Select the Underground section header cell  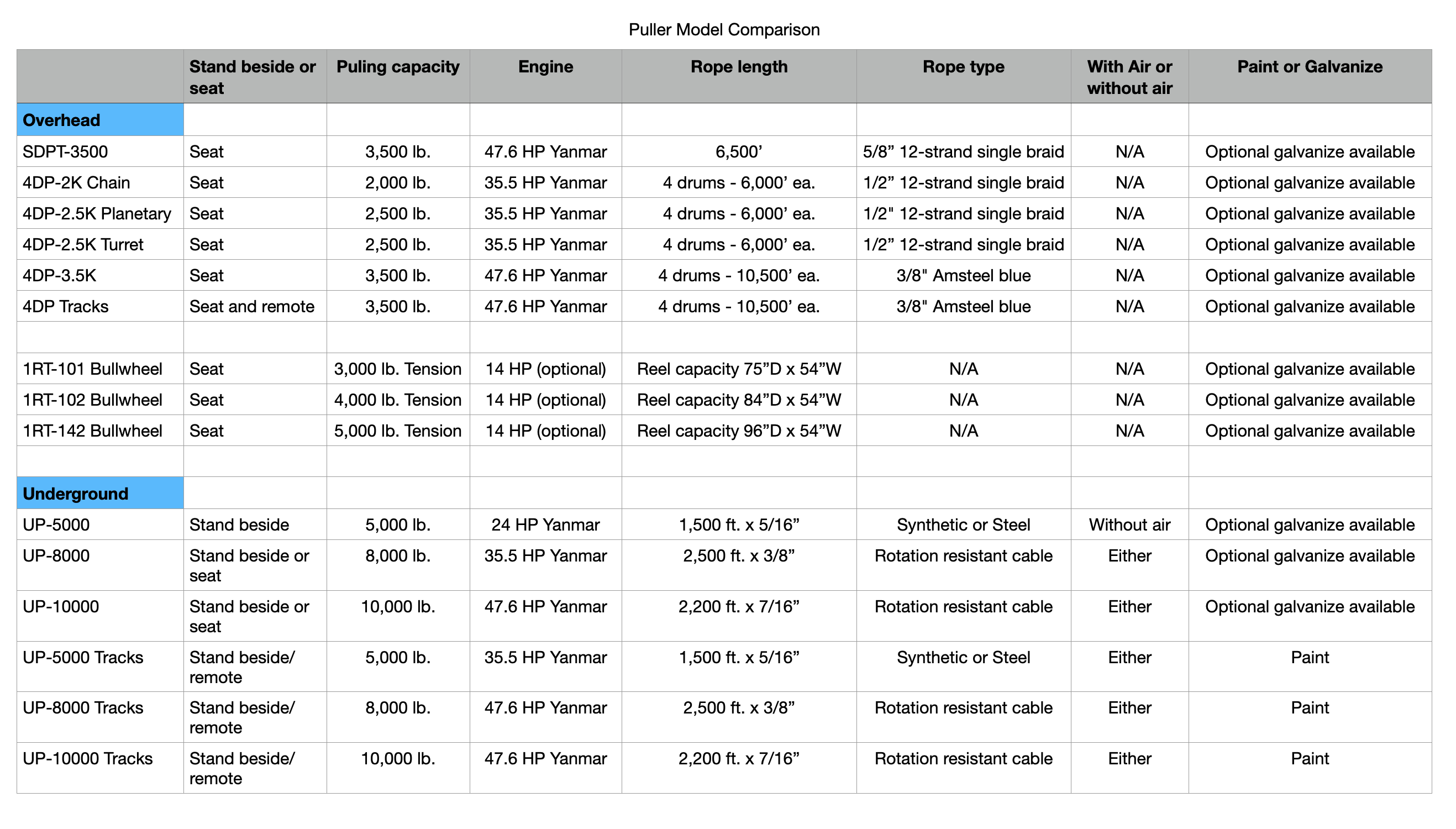click(100, 493)
